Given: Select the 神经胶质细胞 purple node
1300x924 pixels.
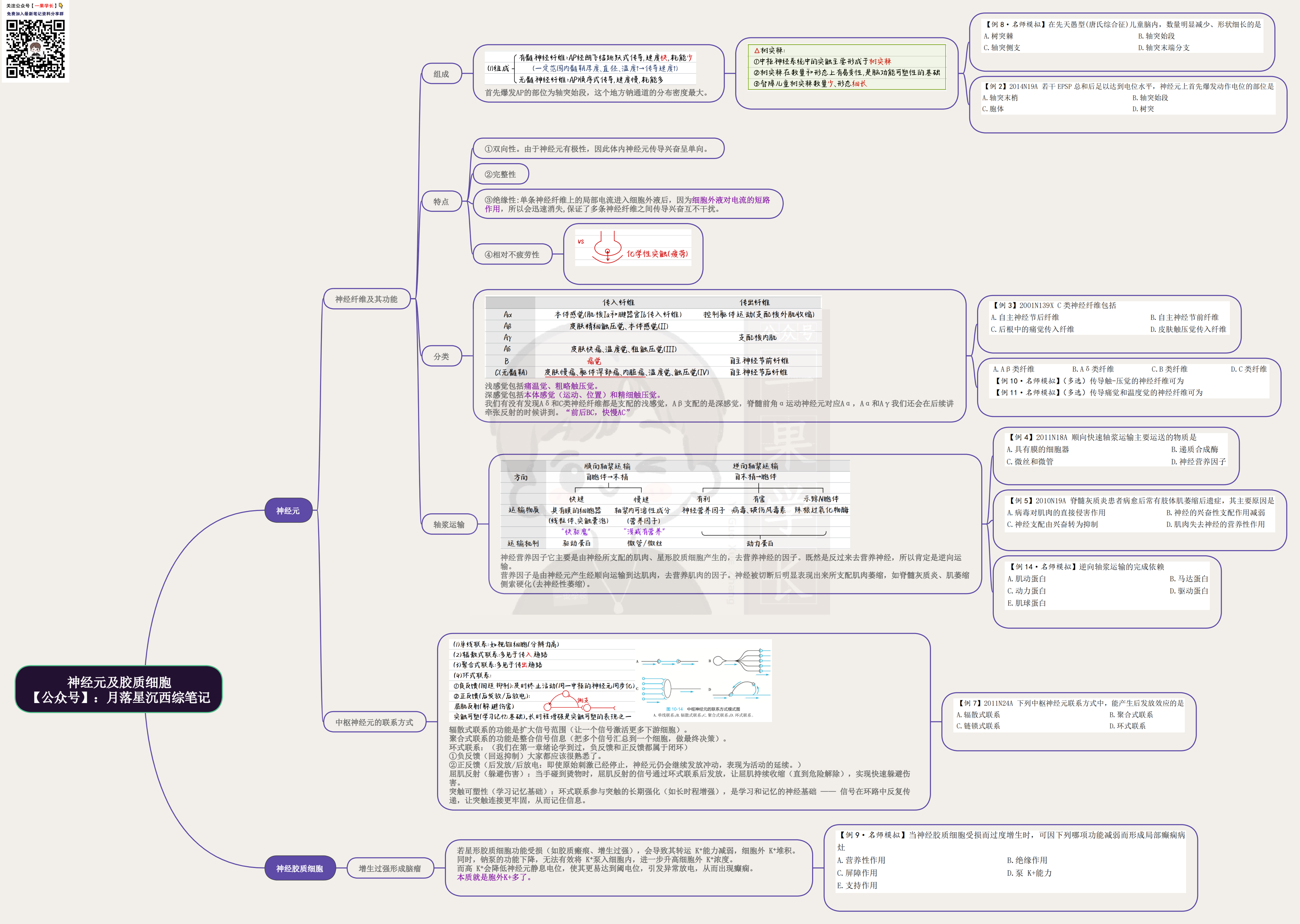Looking at the screenshot, I should pyautogui.click(x=300, y=868).
